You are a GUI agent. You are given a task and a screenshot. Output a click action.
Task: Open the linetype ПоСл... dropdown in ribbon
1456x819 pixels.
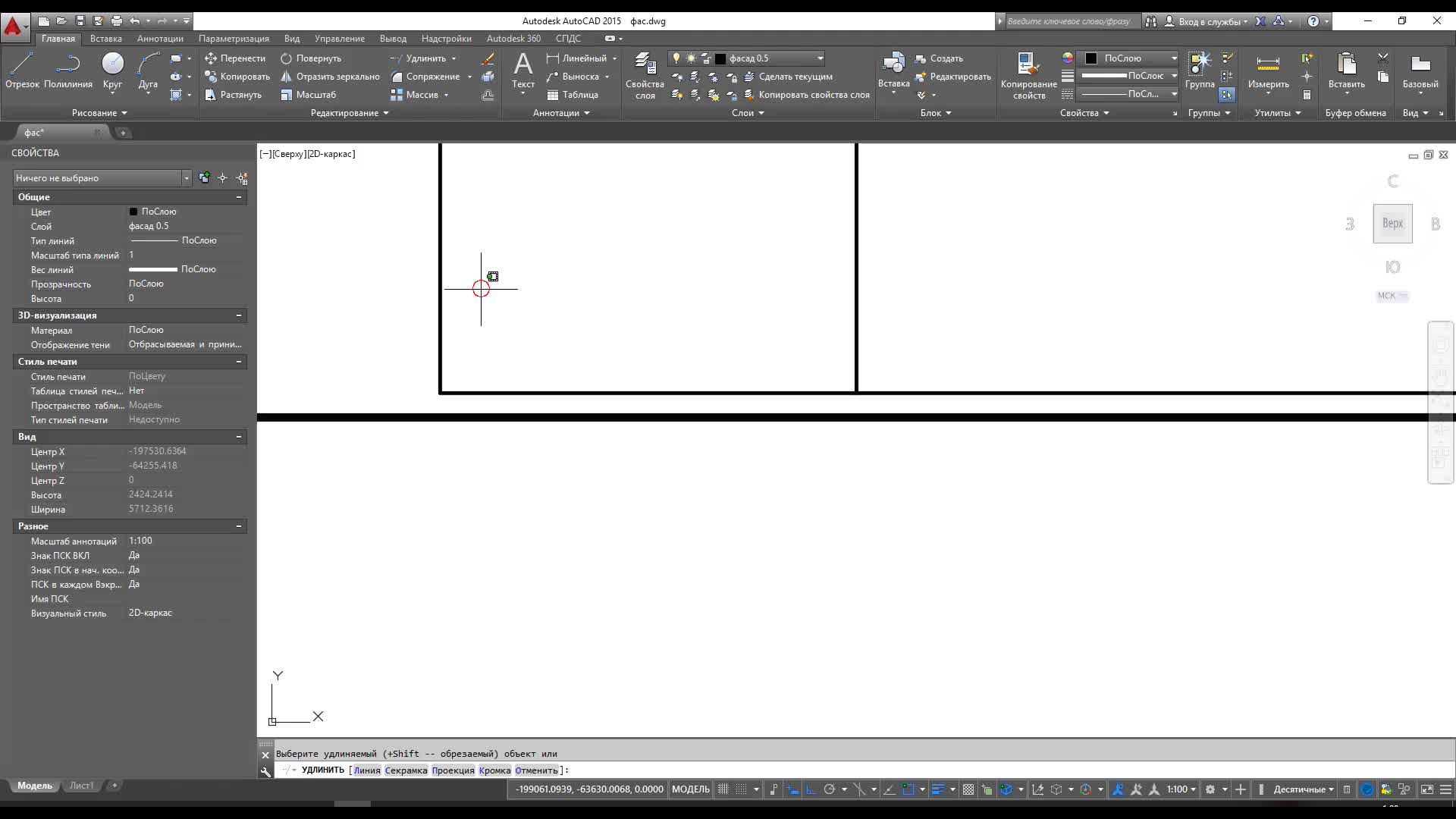(x=1129, y=94)
